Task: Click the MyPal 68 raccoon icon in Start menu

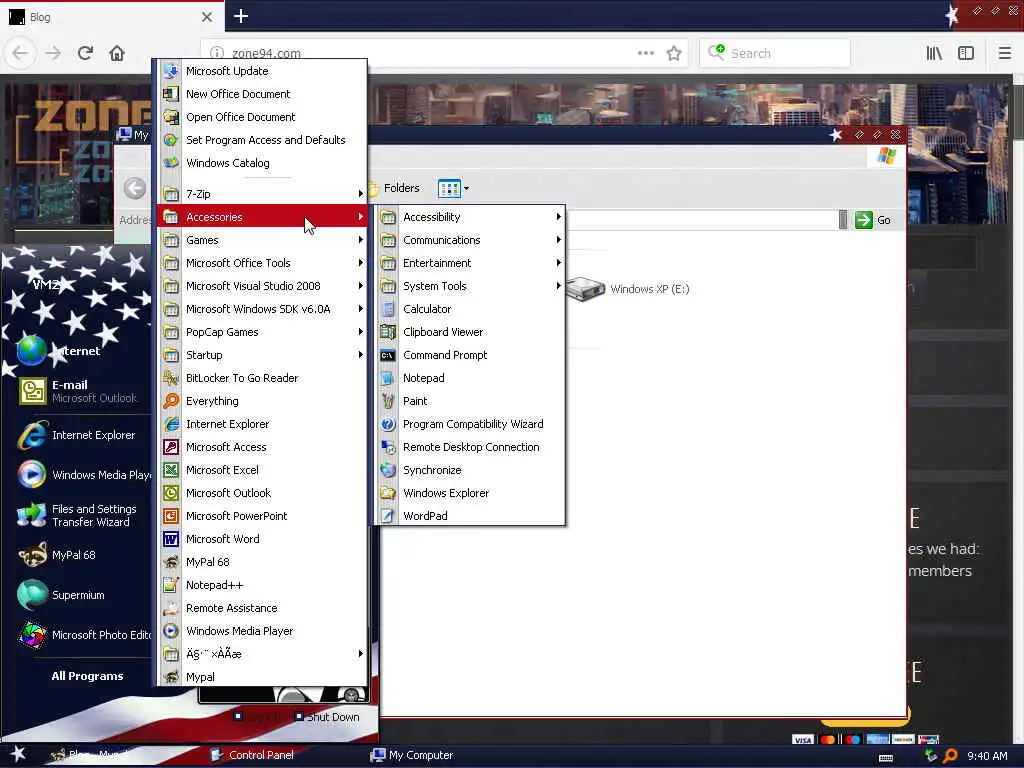Action: (32, 554)
